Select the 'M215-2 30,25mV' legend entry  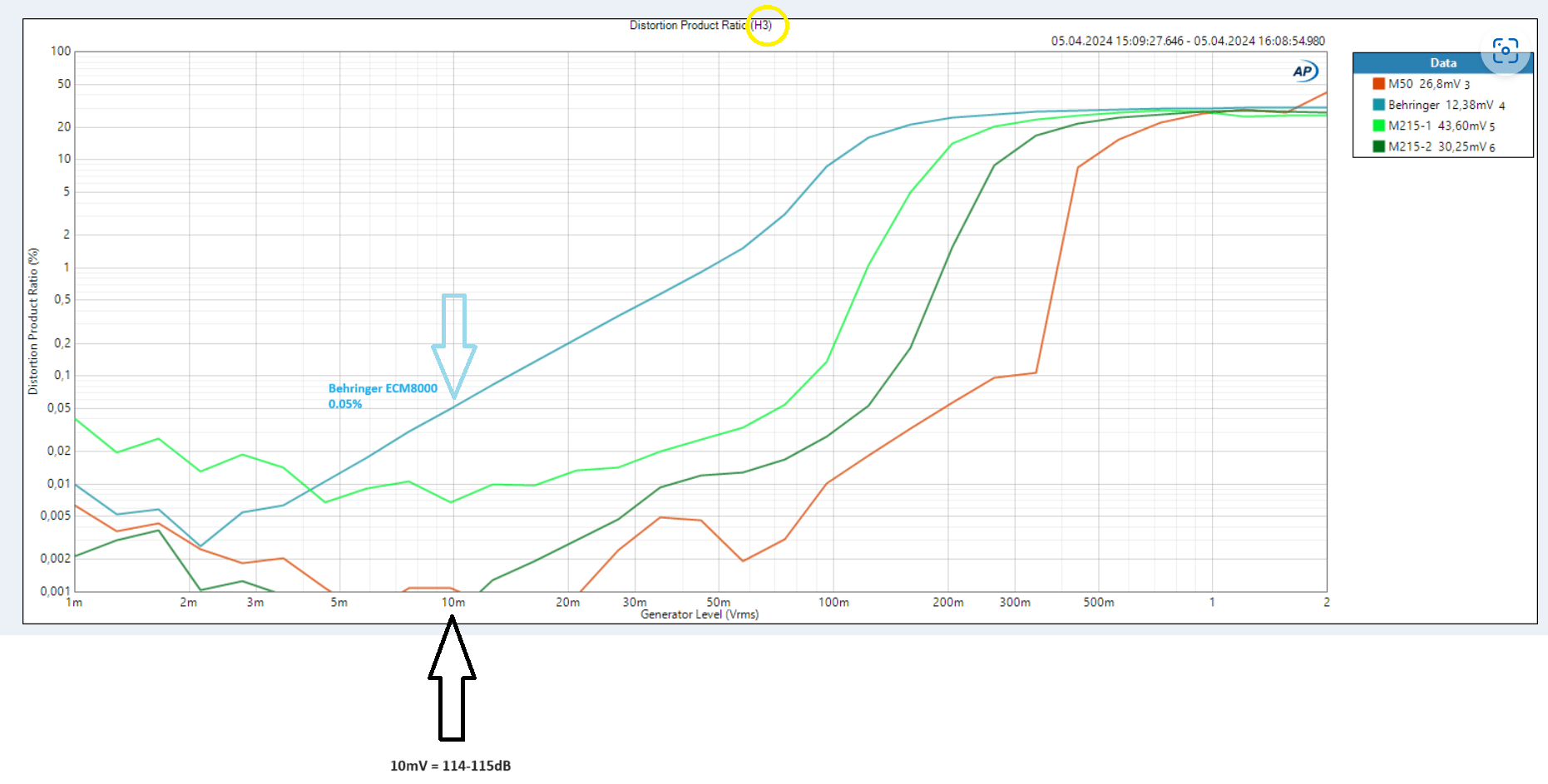[x=1442, y=146]
